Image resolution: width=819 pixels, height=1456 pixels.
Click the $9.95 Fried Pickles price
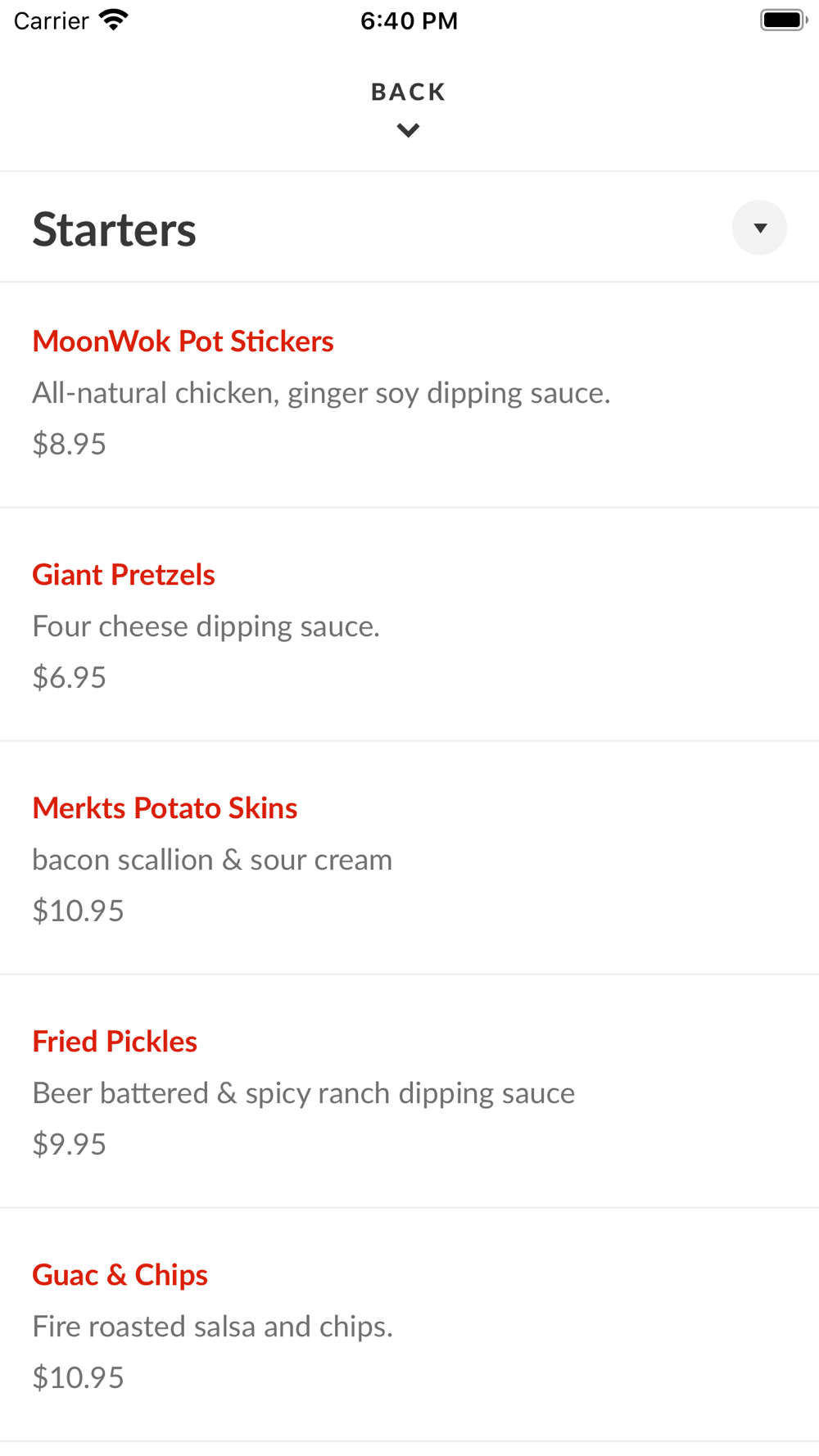pyautogui.click(x=70, y=1144)
